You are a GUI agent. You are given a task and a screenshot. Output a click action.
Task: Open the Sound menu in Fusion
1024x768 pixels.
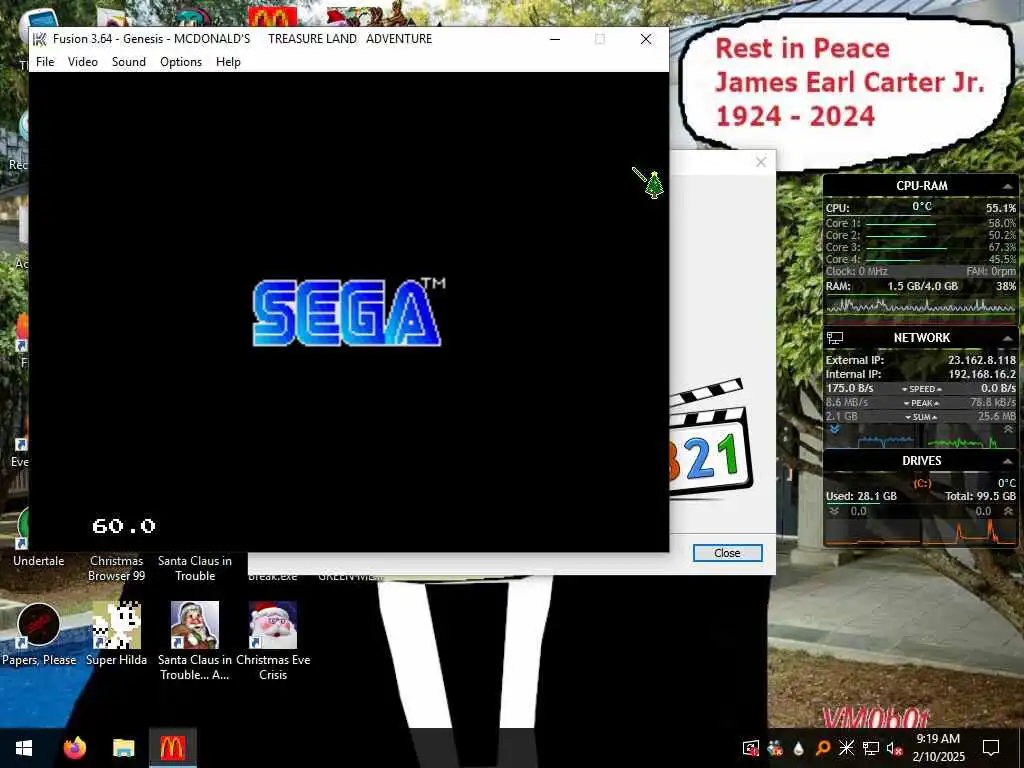click(x=129, y=61)
